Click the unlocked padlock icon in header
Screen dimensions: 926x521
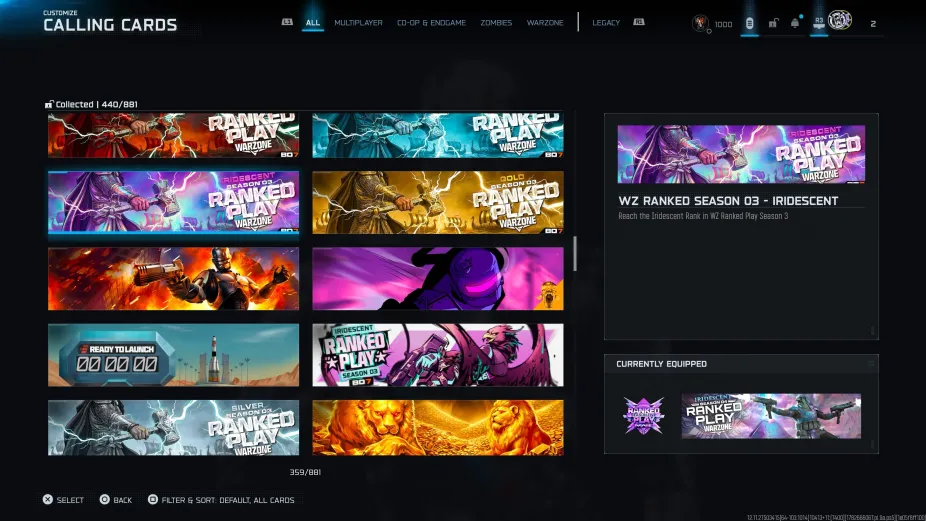point(773,23)
